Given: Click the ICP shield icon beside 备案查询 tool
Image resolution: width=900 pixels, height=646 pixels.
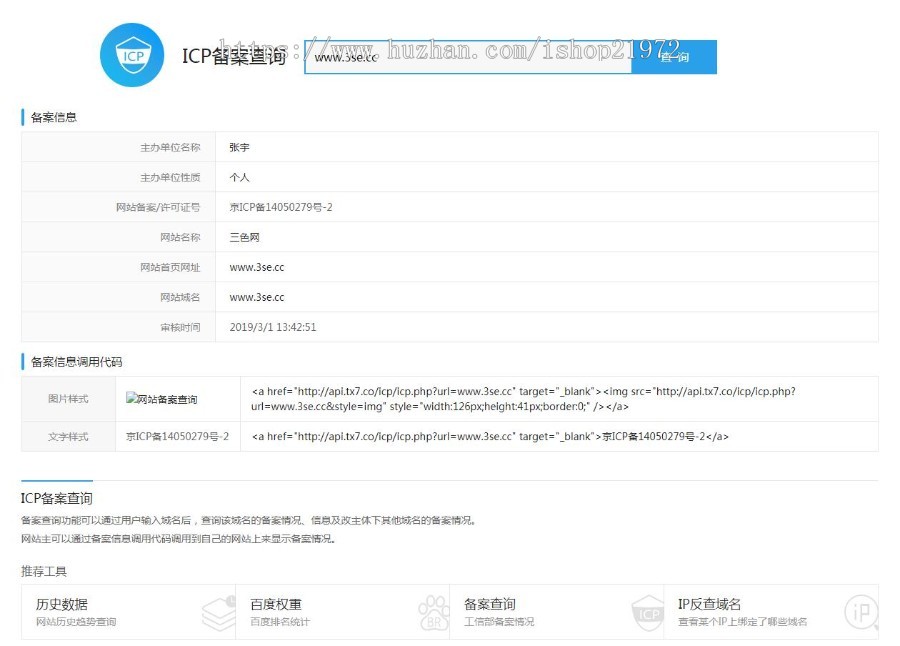Looking at the screenshot, I should [x=647, y=611].
